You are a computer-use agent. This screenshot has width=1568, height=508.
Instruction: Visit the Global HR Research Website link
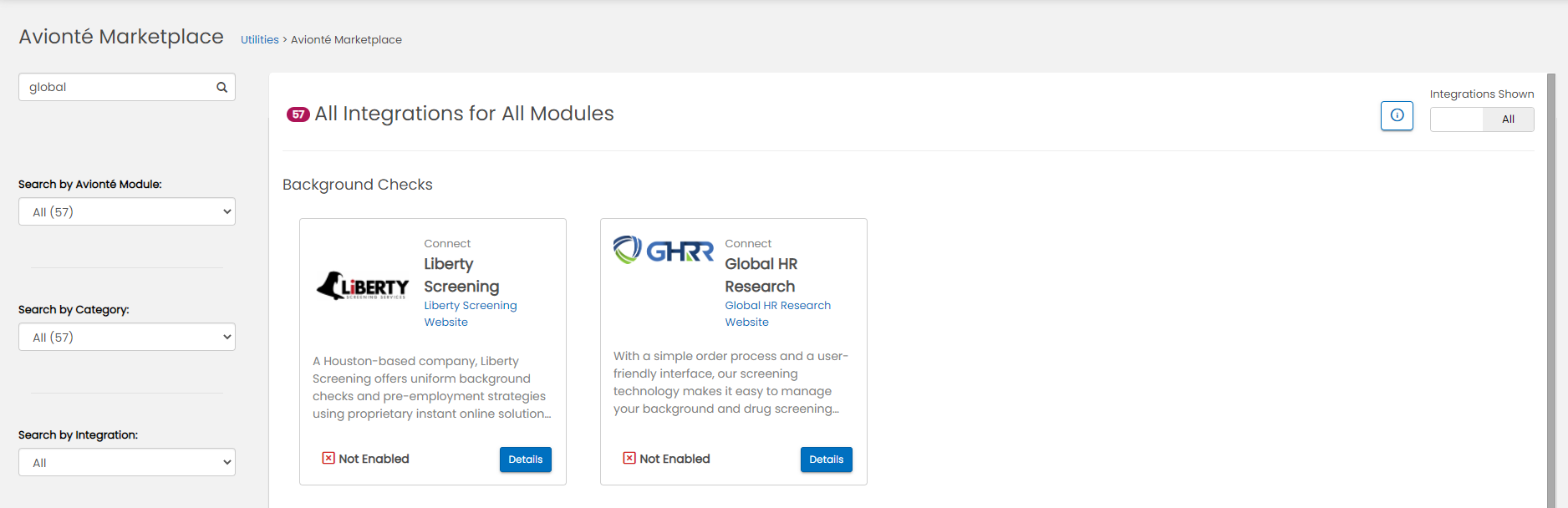click(778, 313)
